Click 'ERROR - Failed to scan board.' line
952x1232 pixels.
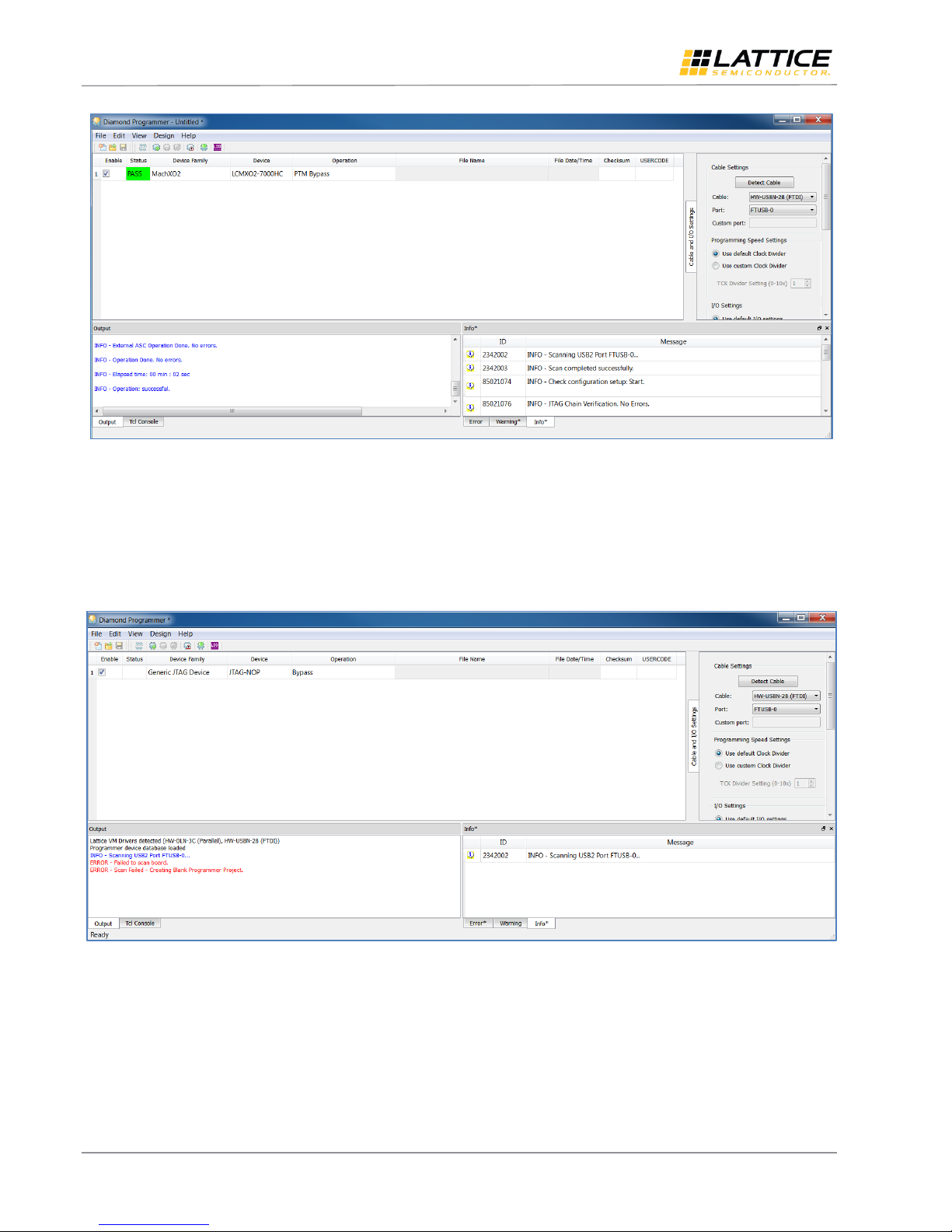pos(129,863)
